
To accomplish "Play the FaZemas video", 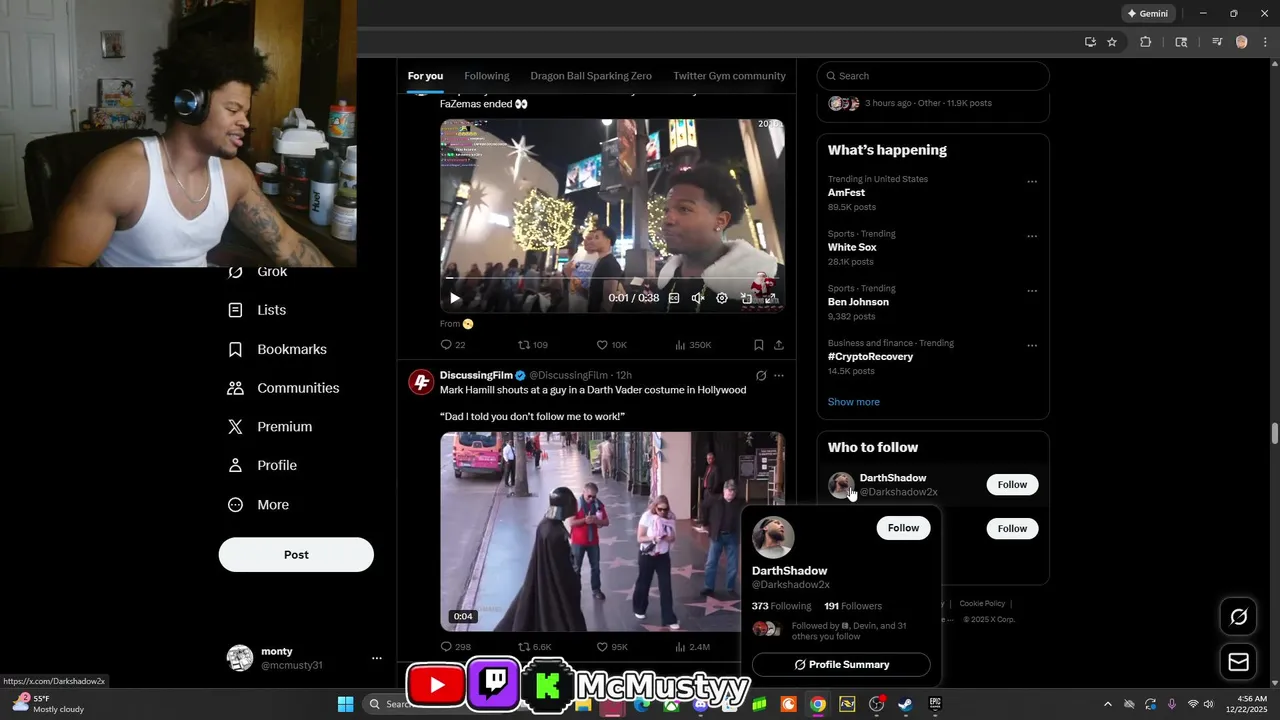I will pyautogui.click(x=455, y=298).
